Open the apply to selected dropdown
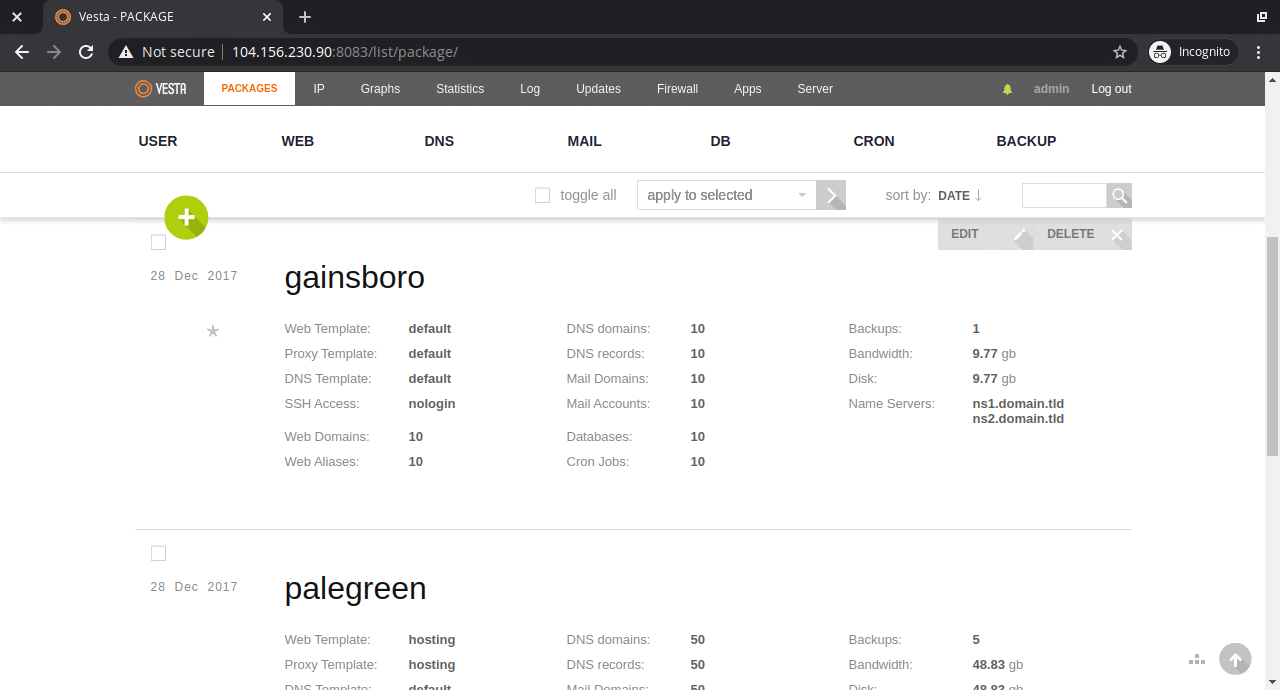The height and width of the screenshot is (690, 1280). pyautogui.click(x=726, y=196)
